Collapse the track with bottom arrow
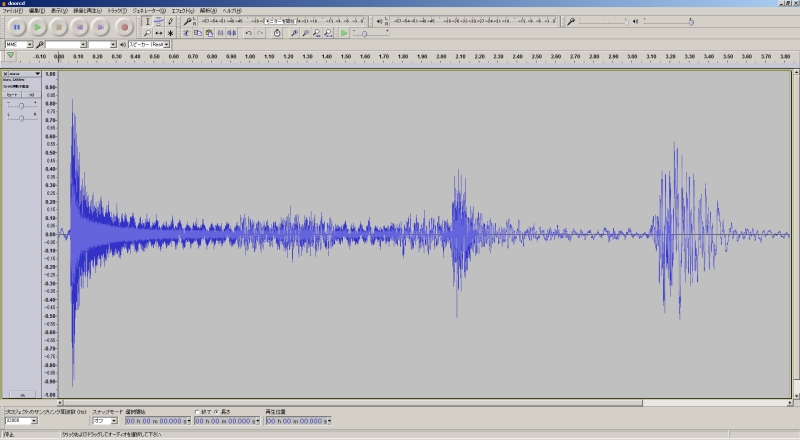 22,395
